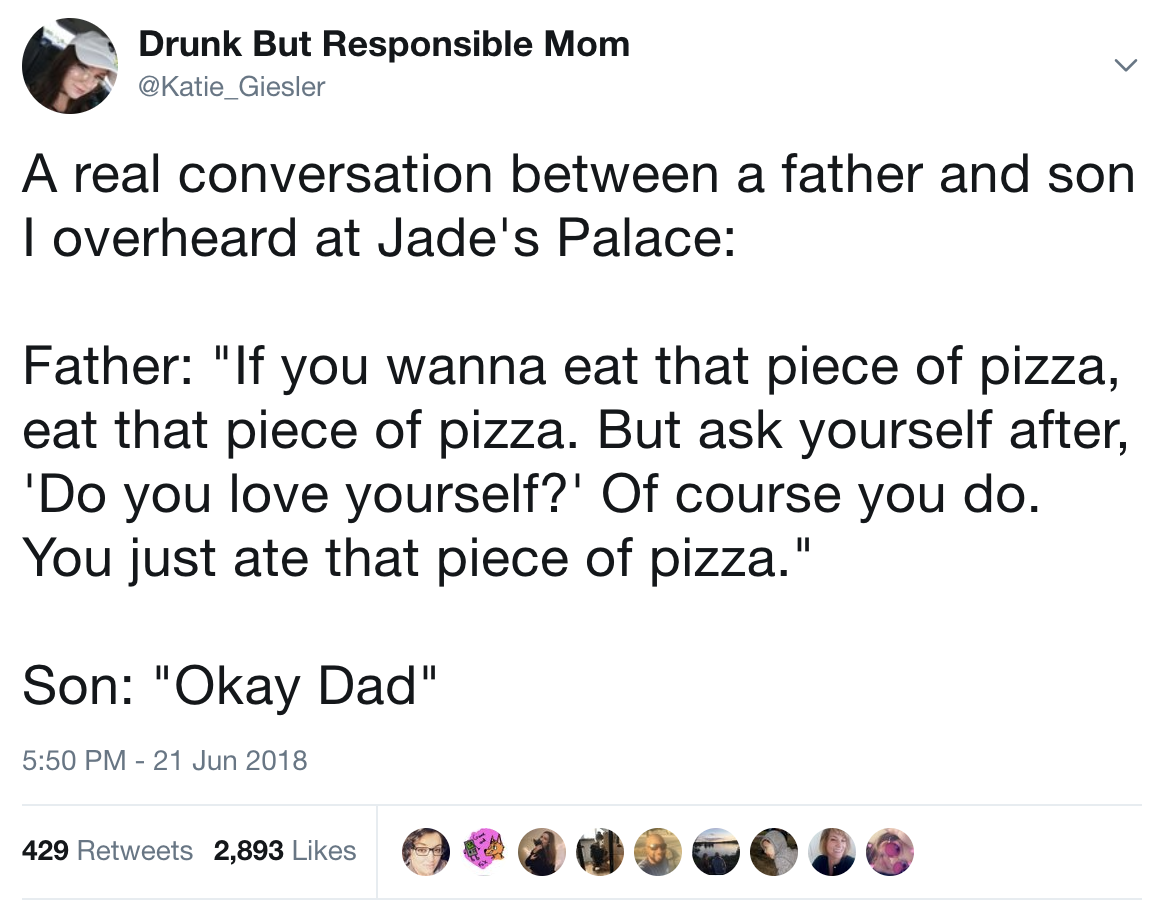
Task: Open the fourth liker's dark doorway avatar
Action: coord(600,852)
